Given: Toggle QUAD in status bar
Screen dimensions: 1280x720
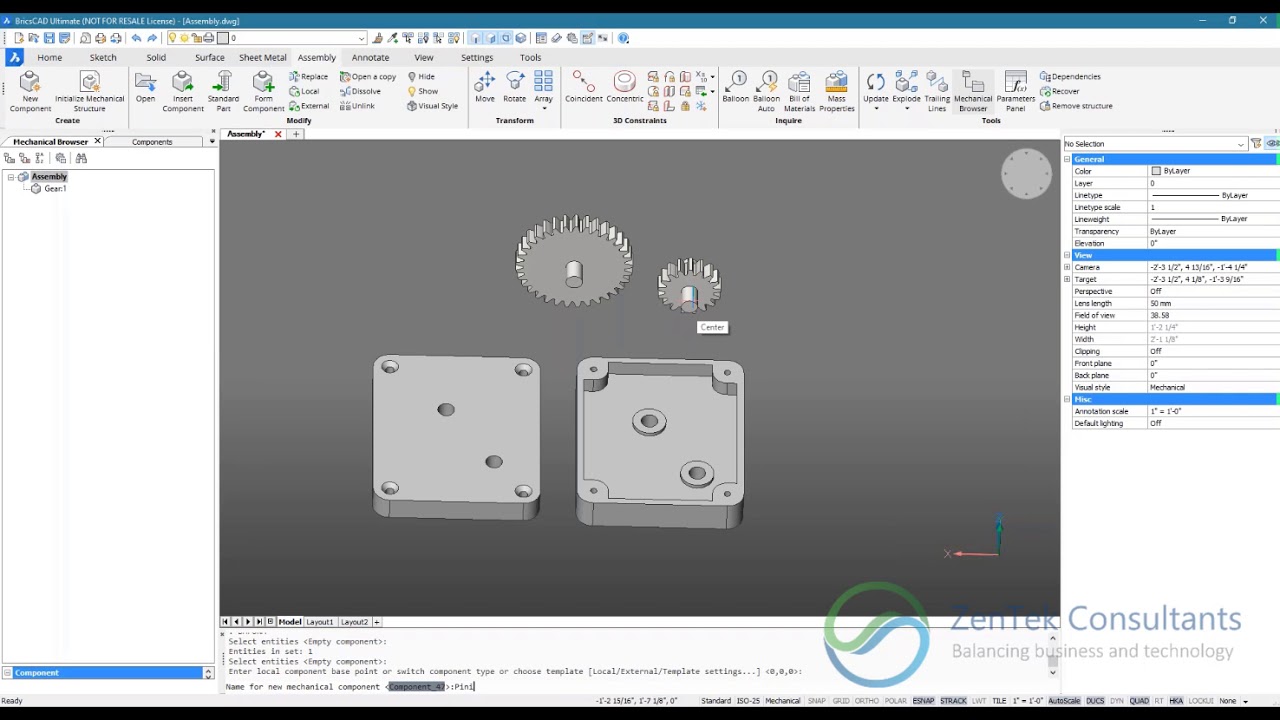Looking at the screenshot, I should [1139, 701].
